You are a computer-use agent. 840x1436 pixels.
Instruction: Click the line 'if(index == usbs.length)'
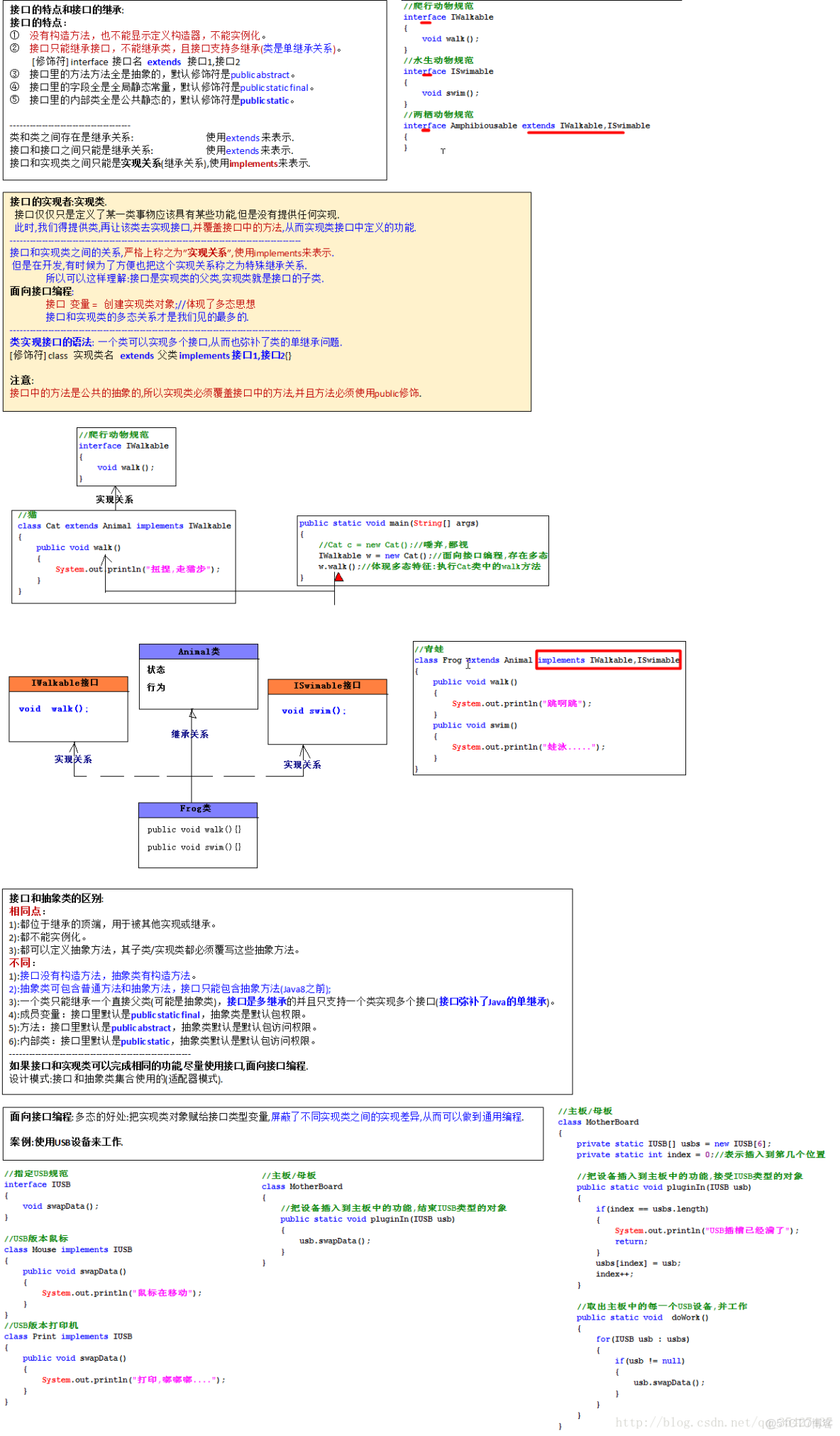[x=652, y=1209]
